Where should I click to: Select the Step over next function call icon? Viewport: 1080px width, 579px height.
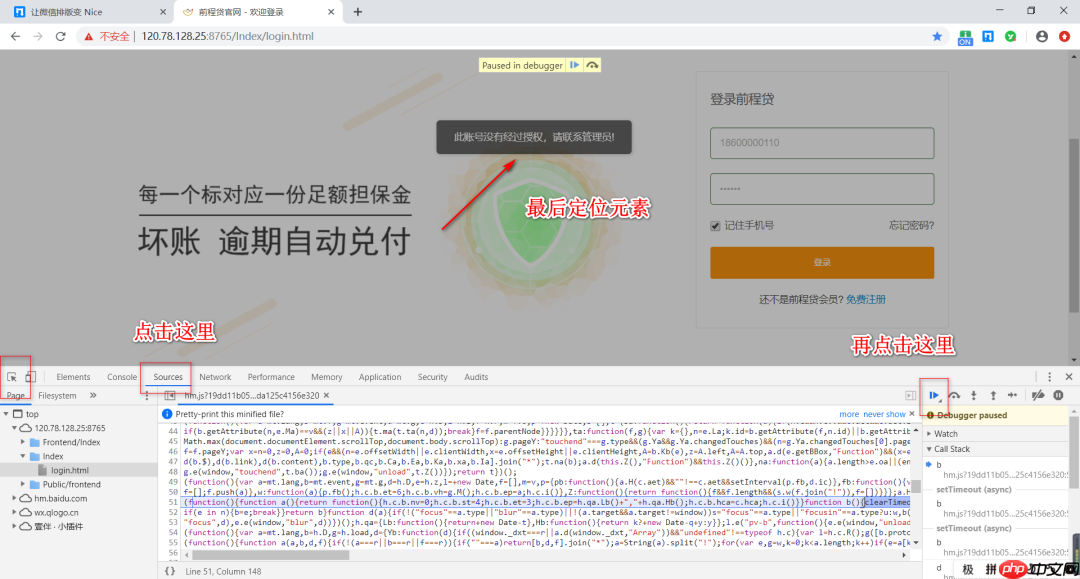[954, 395]
